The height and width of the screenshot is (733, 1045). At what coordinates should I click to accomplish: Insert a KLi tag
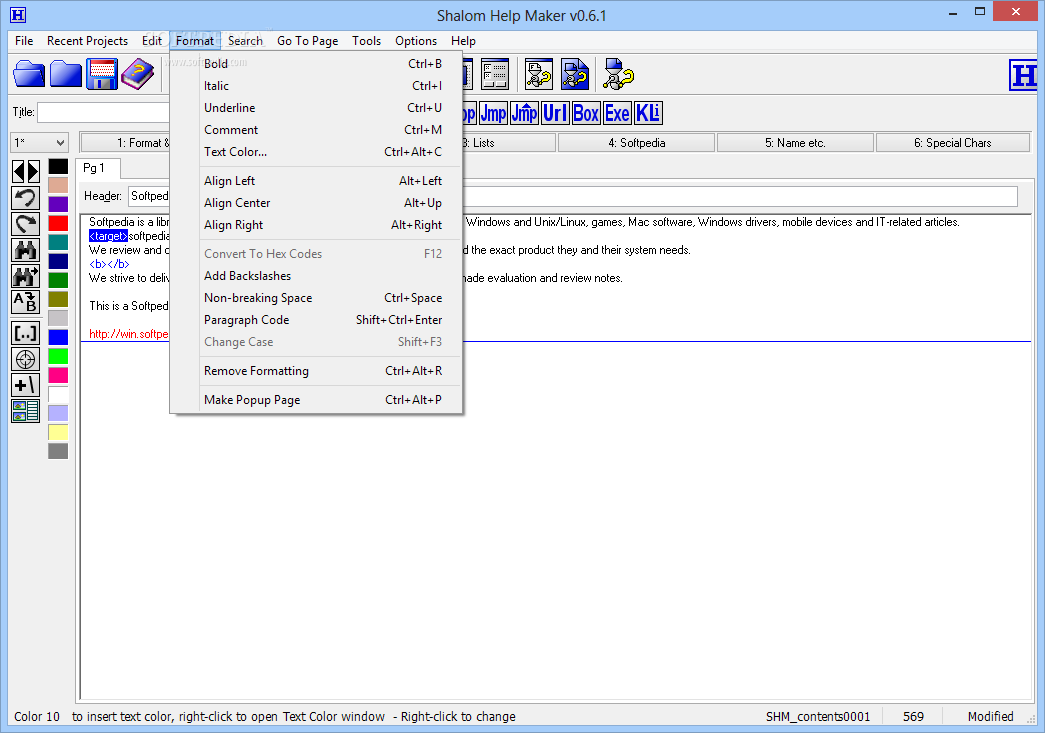coord(648,113)
